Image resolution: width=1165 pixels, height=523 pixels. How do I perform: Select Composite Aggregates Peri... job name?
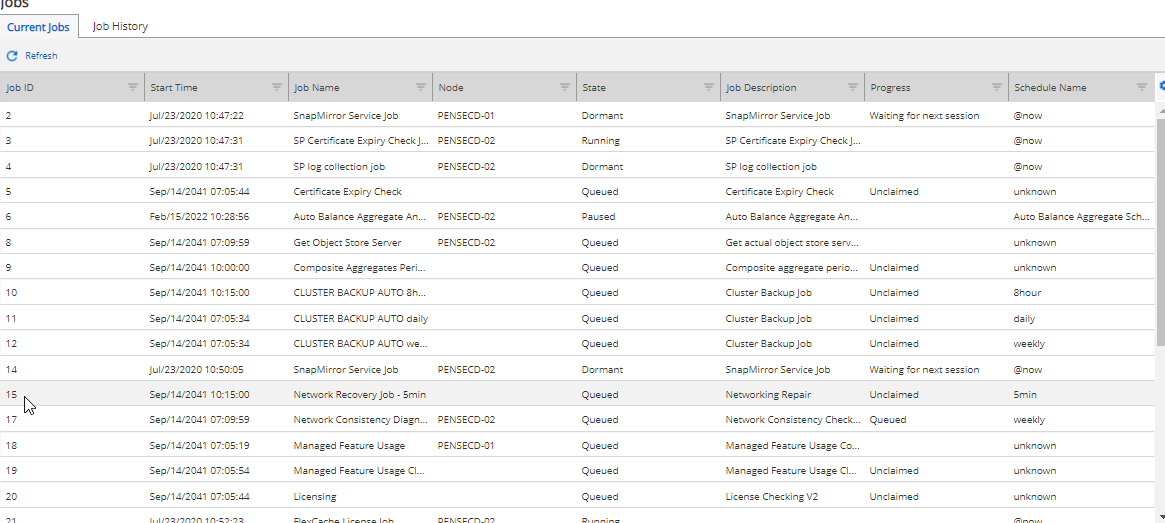pos(360,267)
